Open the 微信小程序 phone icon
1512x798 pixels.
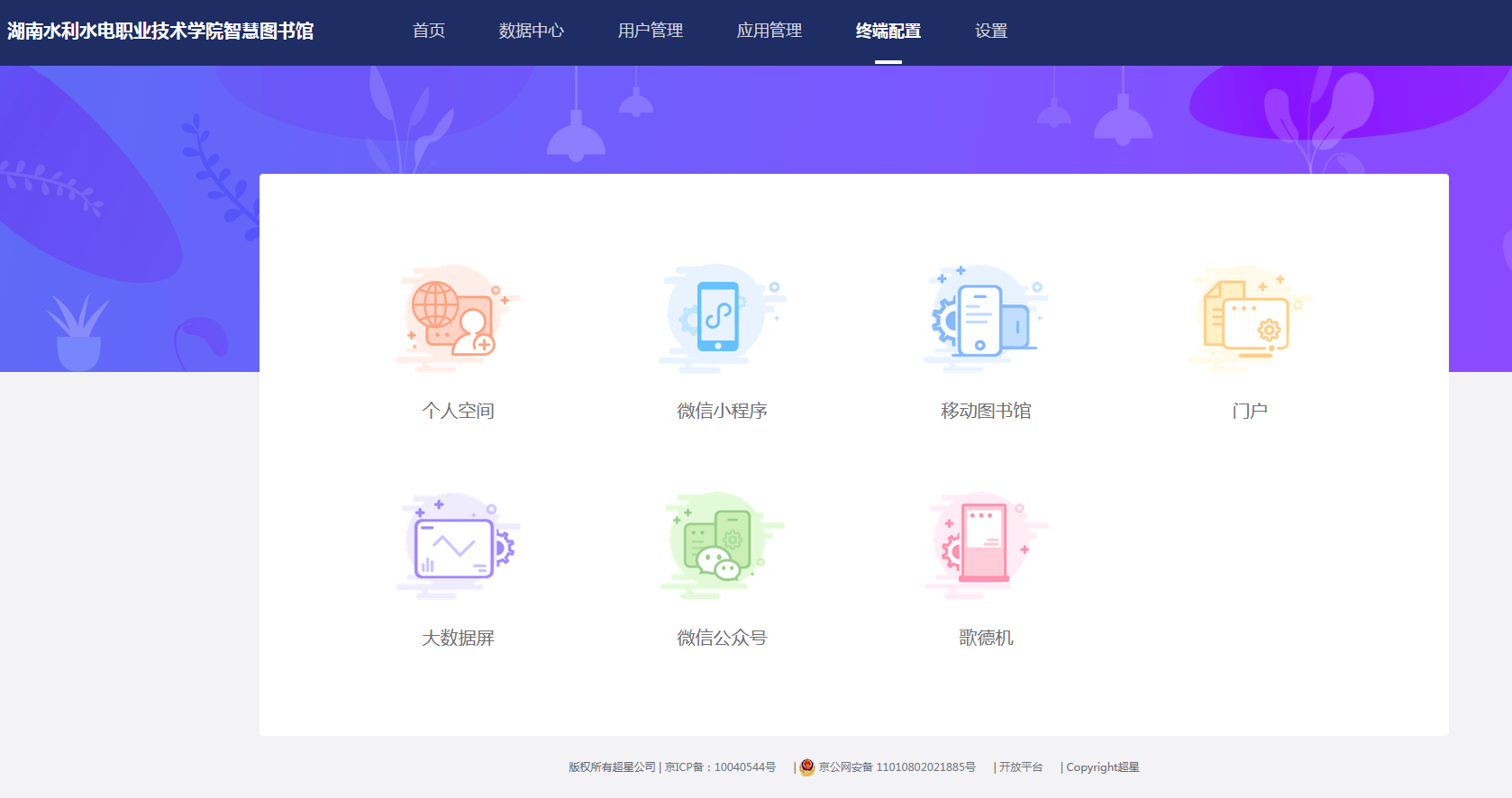[722, 318]
